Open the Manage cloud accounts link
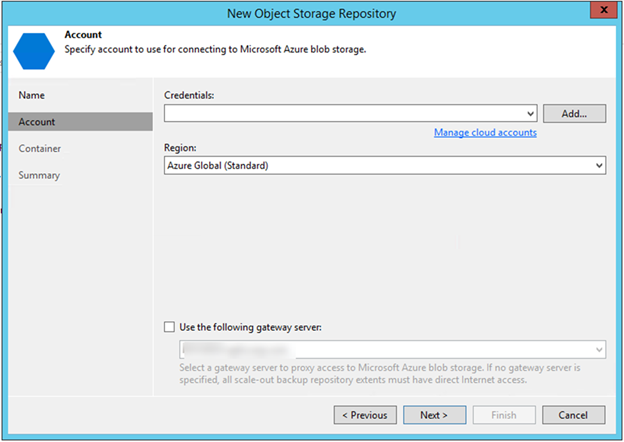The height and width of the screenshot is (442, 624). [x=485, y=132]
